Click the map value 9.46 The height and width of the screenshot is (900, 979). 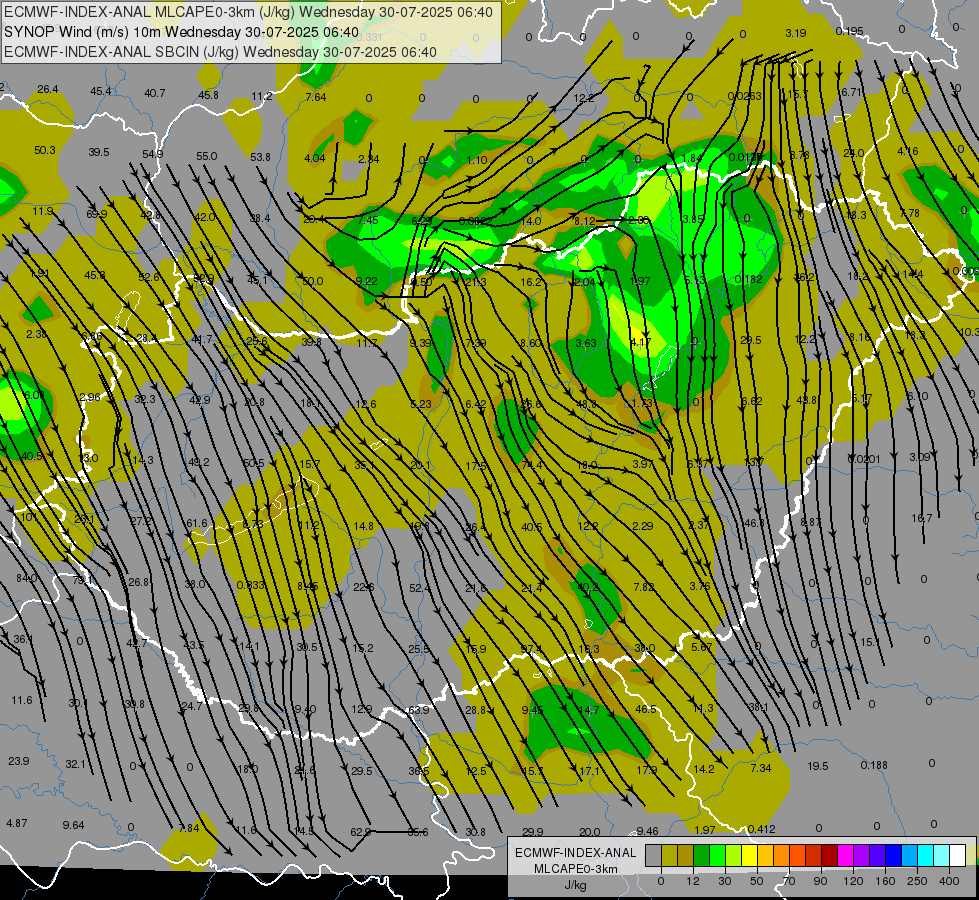[647, 831]
